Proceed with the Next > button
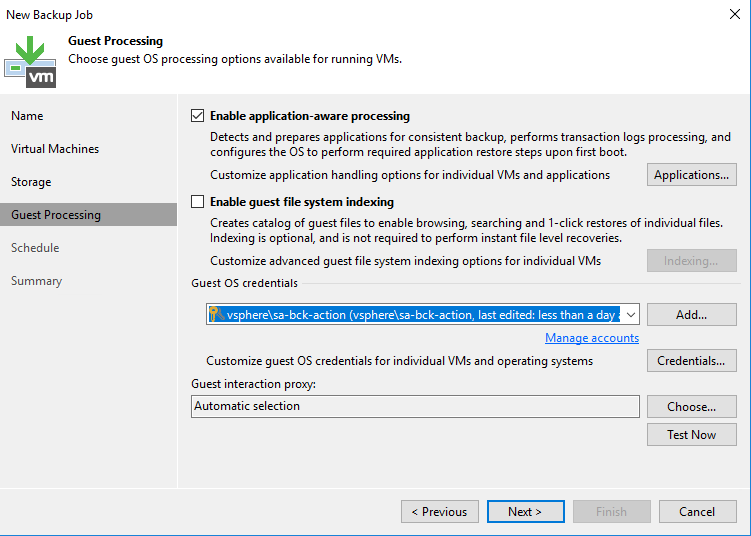Image resolution: width=751 pixels, height=536 pixels. [525, 512]
